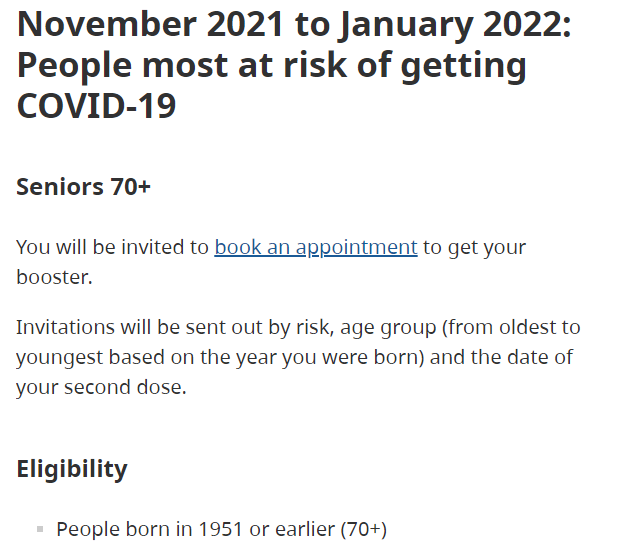Click the word "booster." in the first paragraph
Image resolution: width=620 pixels, height=542 pixels.
pyautogui.click(x=54, y=277)
